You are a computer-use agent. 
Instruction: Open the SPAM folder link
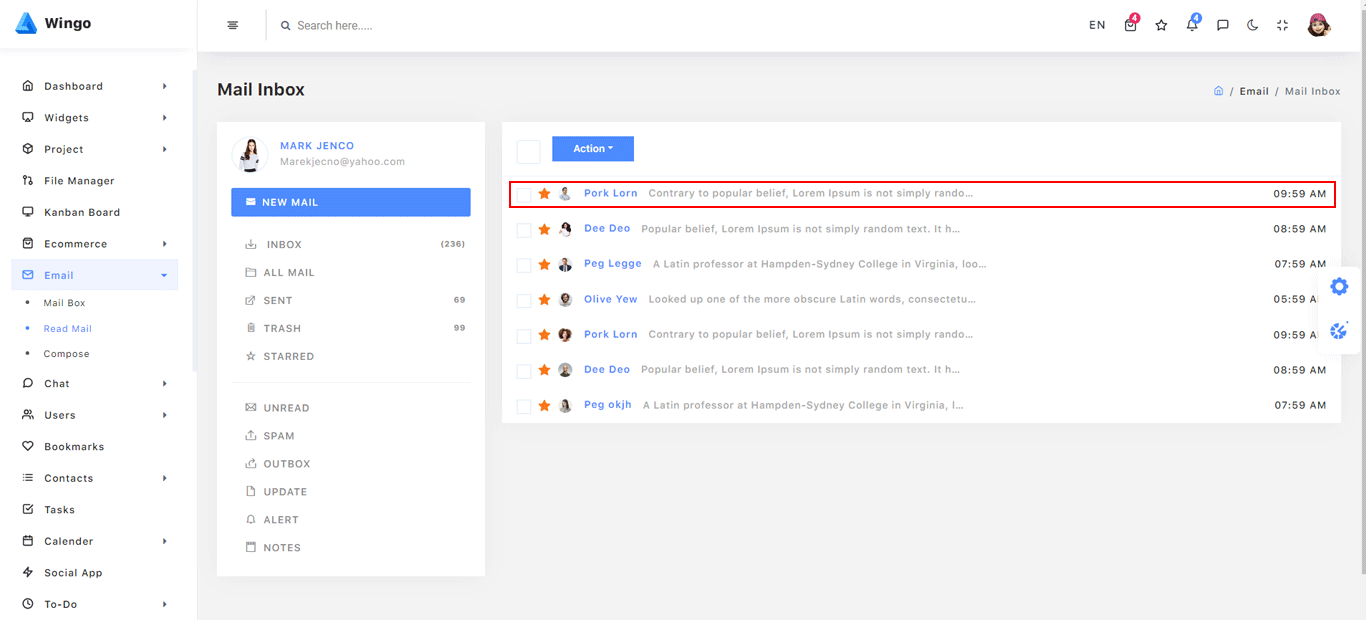pos(279,436)
